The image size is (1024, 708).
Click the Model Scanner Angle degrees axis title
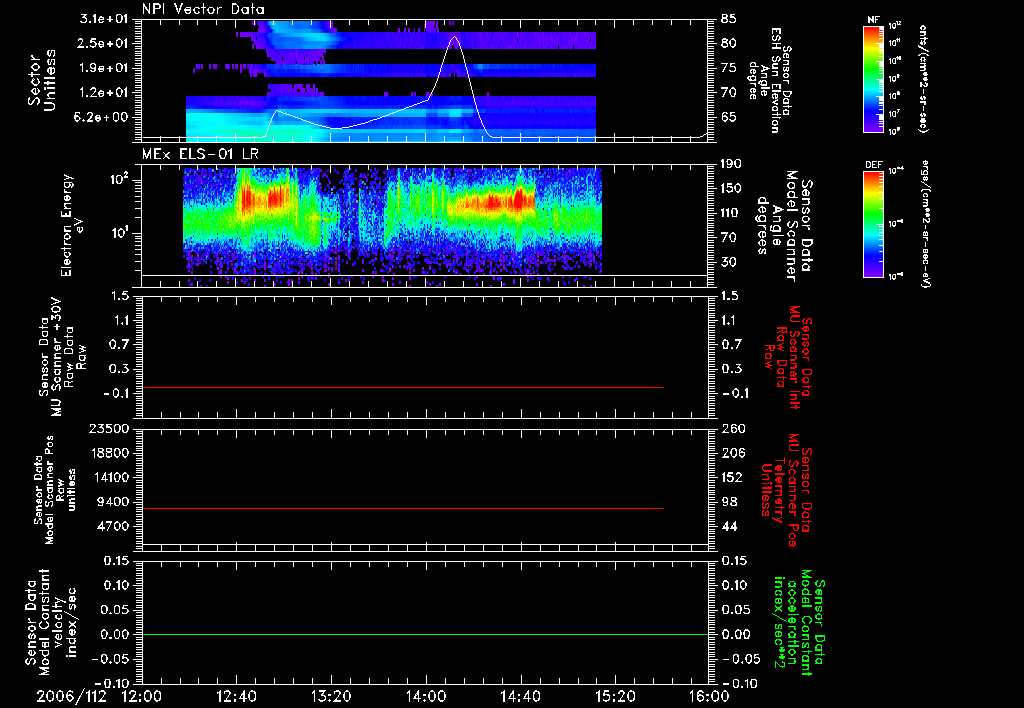pos(784,225)
